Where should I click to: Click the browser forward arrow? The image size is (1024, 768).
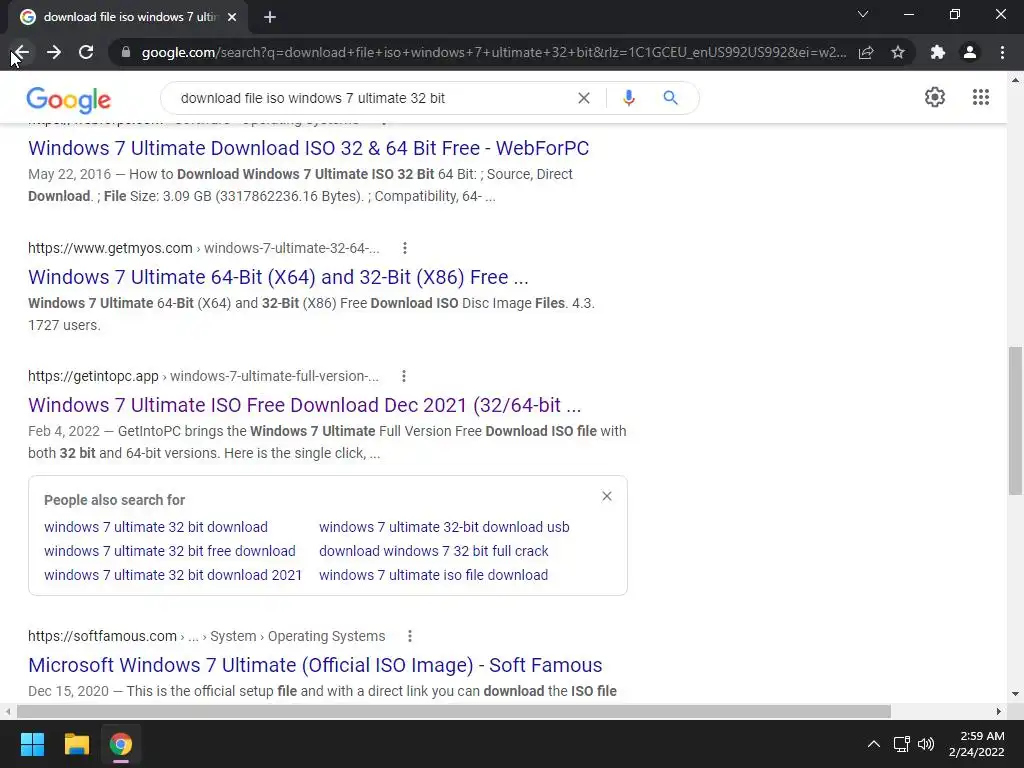(x=54, y=52)
